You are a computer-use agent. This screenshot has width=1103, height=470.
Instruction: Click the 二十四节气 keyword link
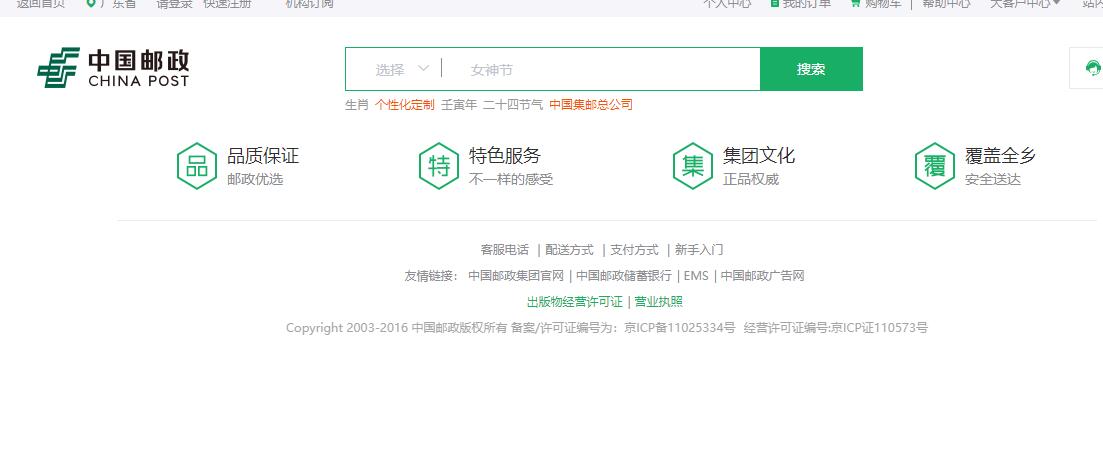(x=513, y=105)
